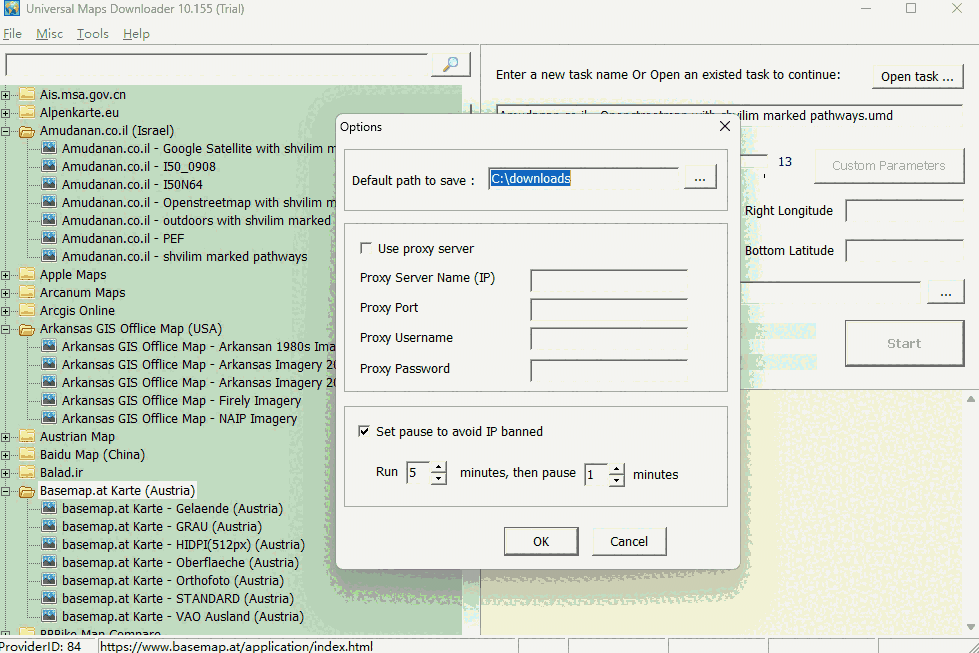
Task: Click the folder icon of Arkansas GIS Office Map
Action: click(x=27, y=328)
